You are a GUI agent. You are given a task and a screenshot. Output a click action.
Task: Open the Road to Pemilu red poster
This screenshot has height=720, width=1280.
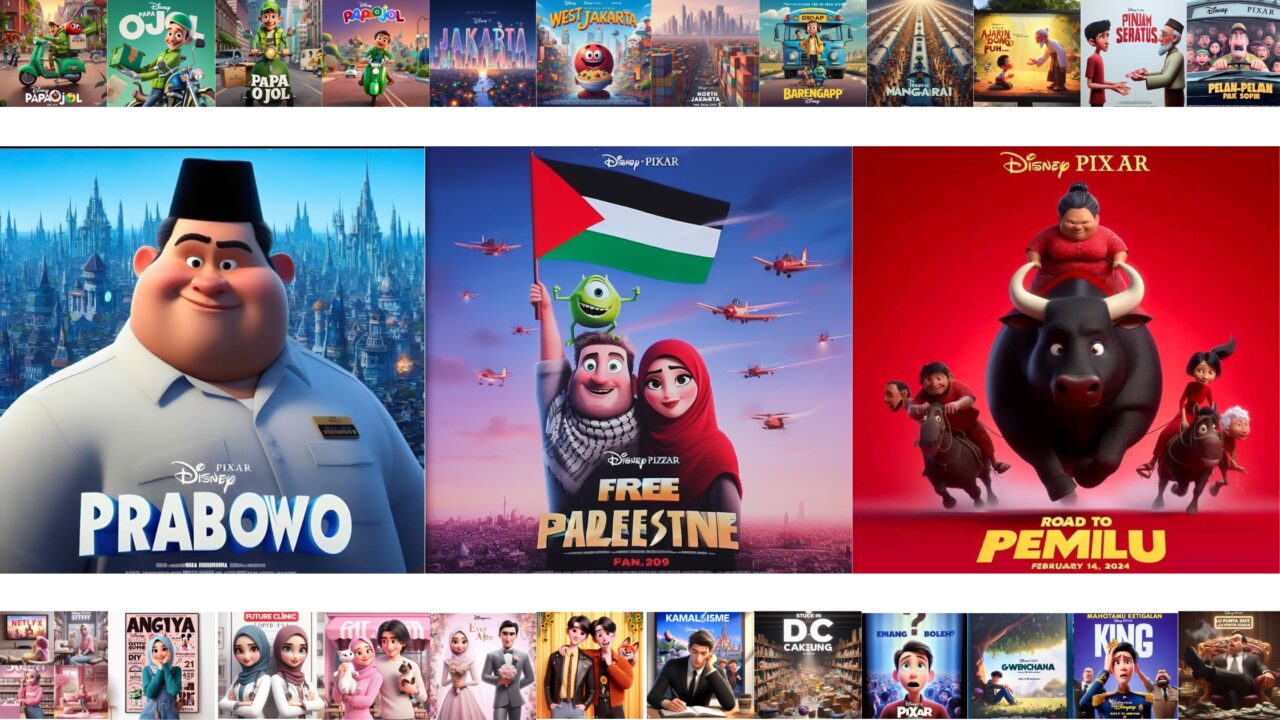click(x=1066, y=360)
